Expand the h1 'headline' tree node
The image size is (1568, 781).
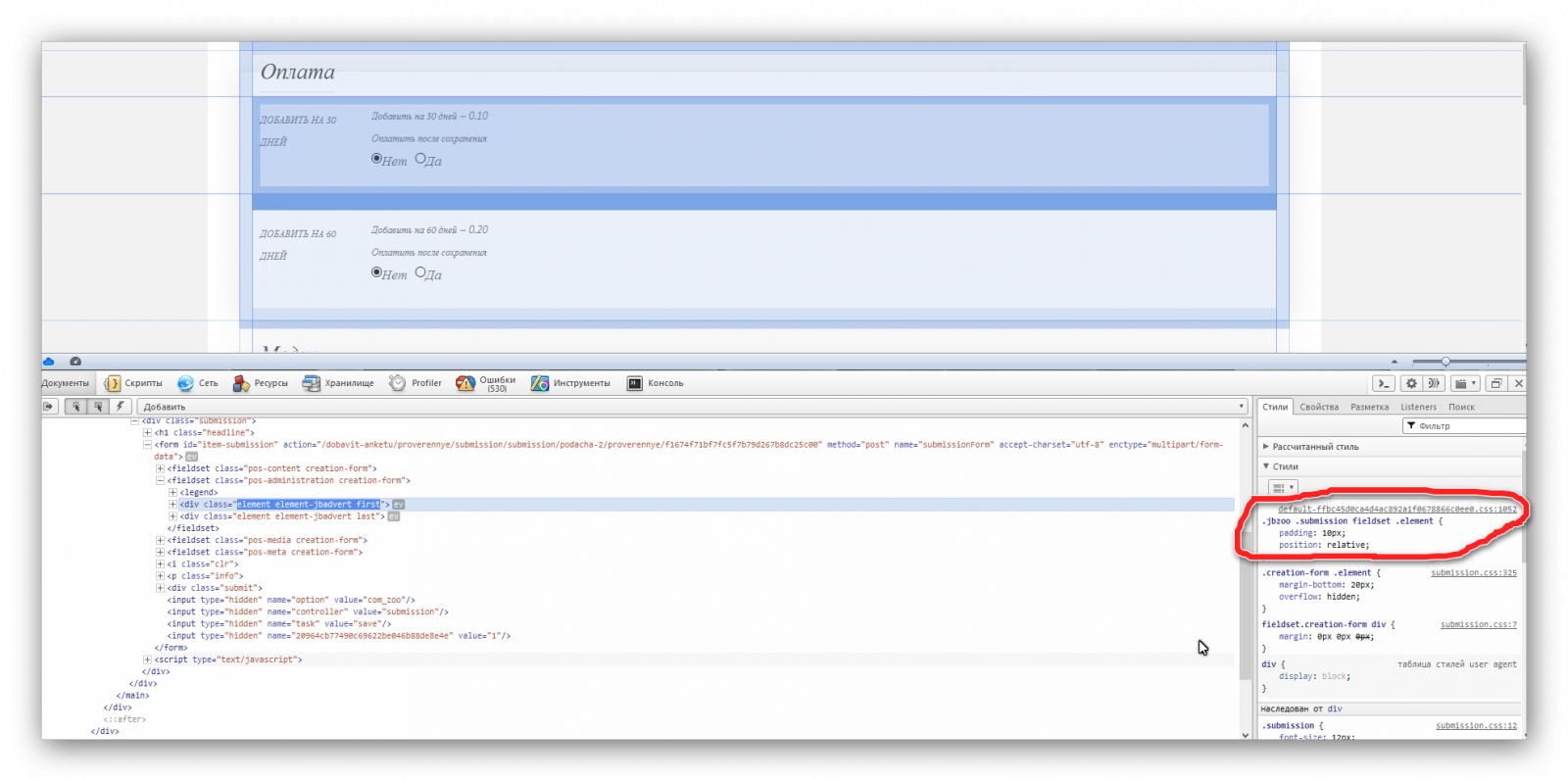(147, 432)
